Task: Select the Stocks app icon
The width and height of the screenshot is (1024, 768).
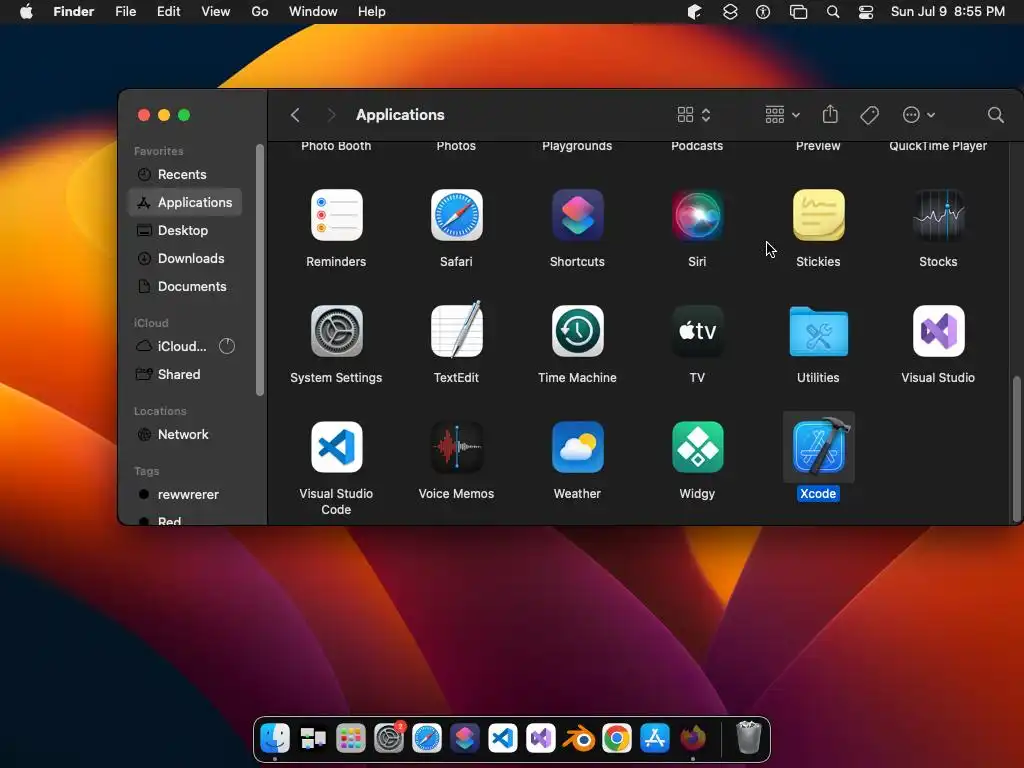Action: [938, 216]
